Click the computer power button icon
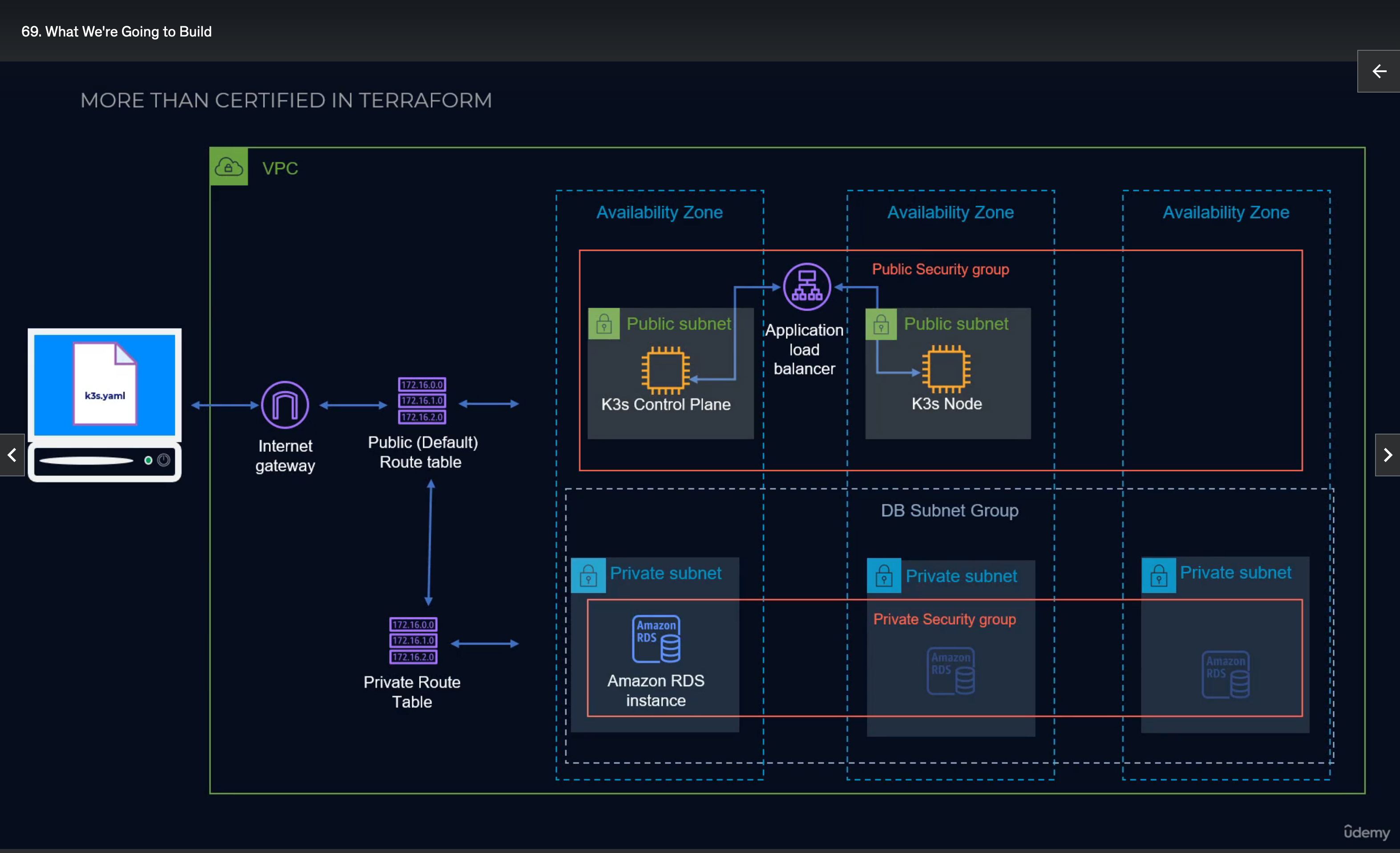 pos(164,460)
